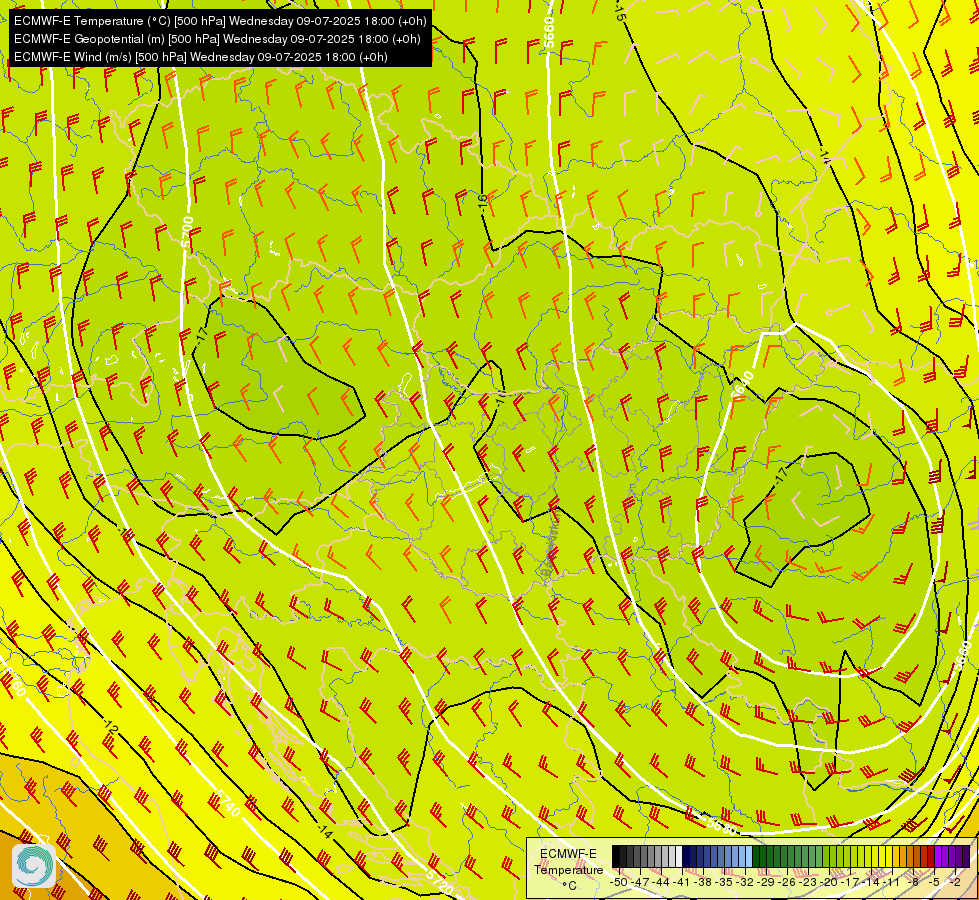This screenshot has width=979, height=900.
Task: Click the -23 legend value
Action: tap(808, 882)
